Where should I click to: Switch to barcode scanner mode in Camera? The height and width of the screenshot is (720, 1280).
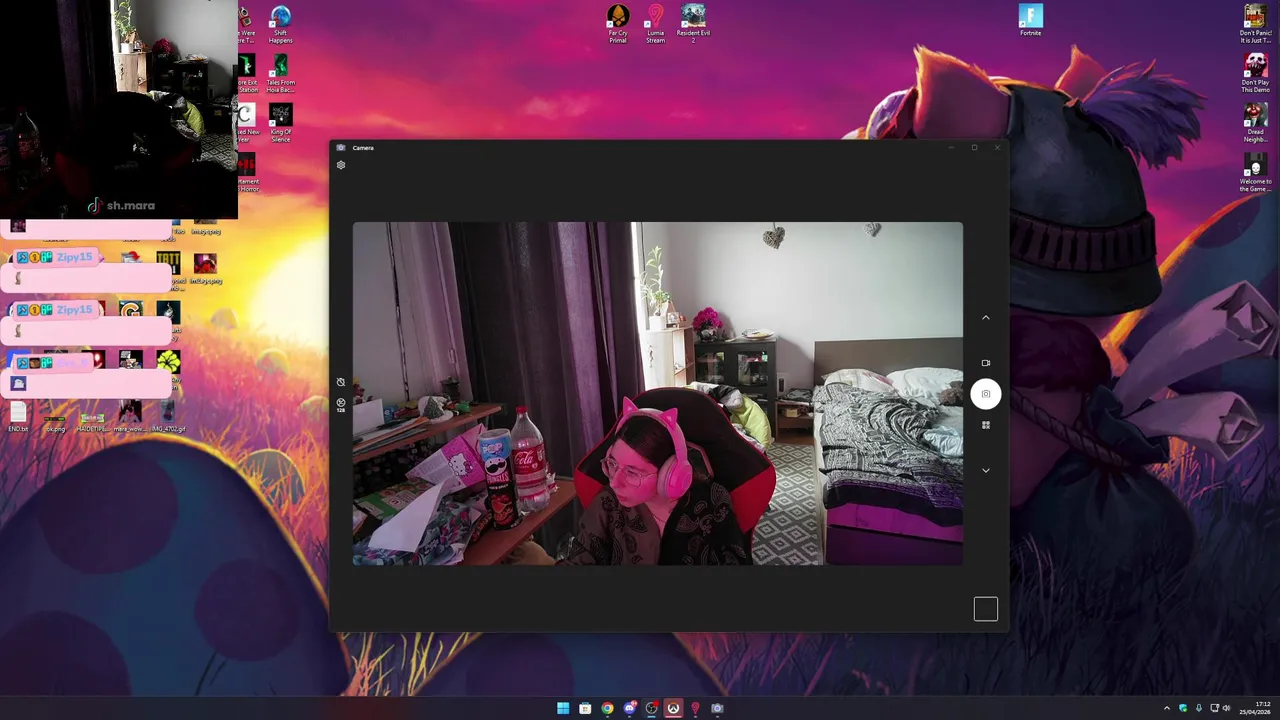985,425
